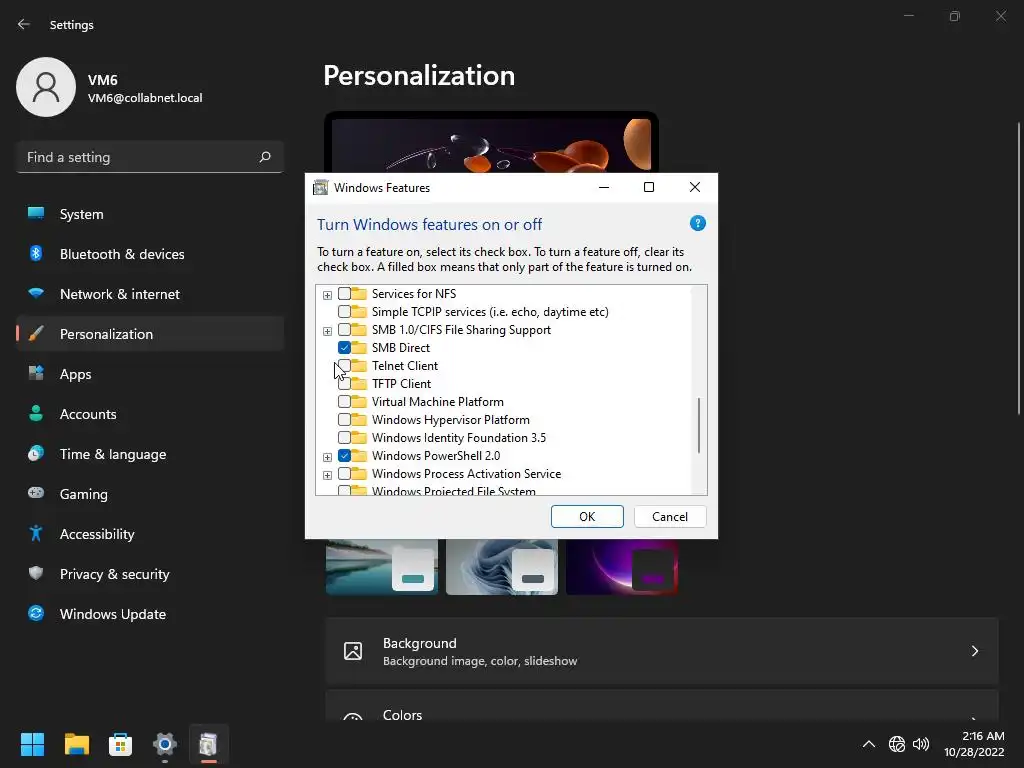Click the Apps icon in sidebar
The height and width of the screenshot is (768, 1024).
click(36, 373)
